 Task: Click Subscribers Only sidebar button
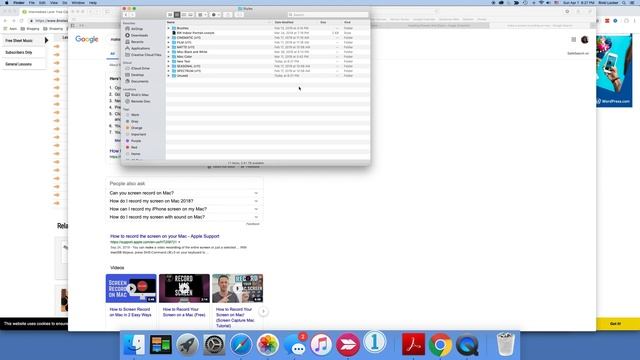(x=22, y=52)
